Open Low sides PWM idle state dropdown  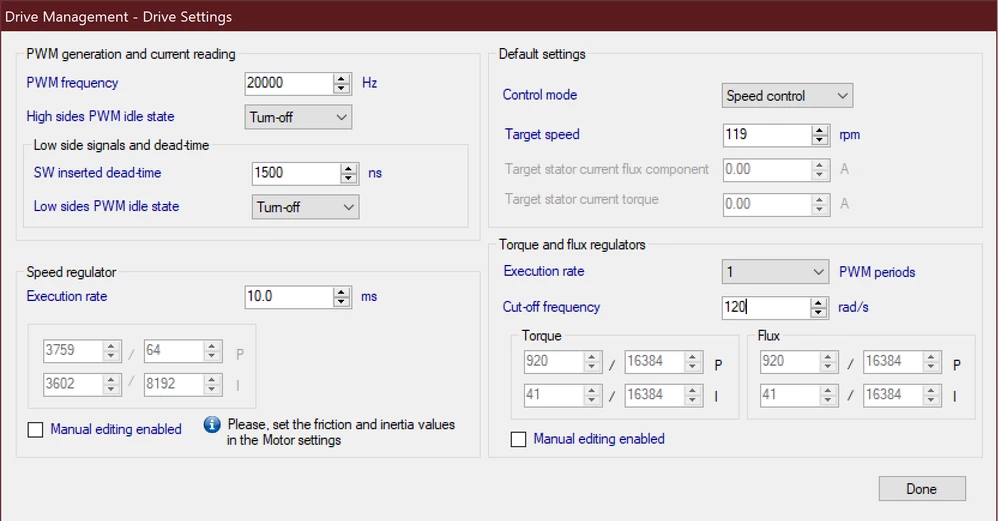click(306, 207)
